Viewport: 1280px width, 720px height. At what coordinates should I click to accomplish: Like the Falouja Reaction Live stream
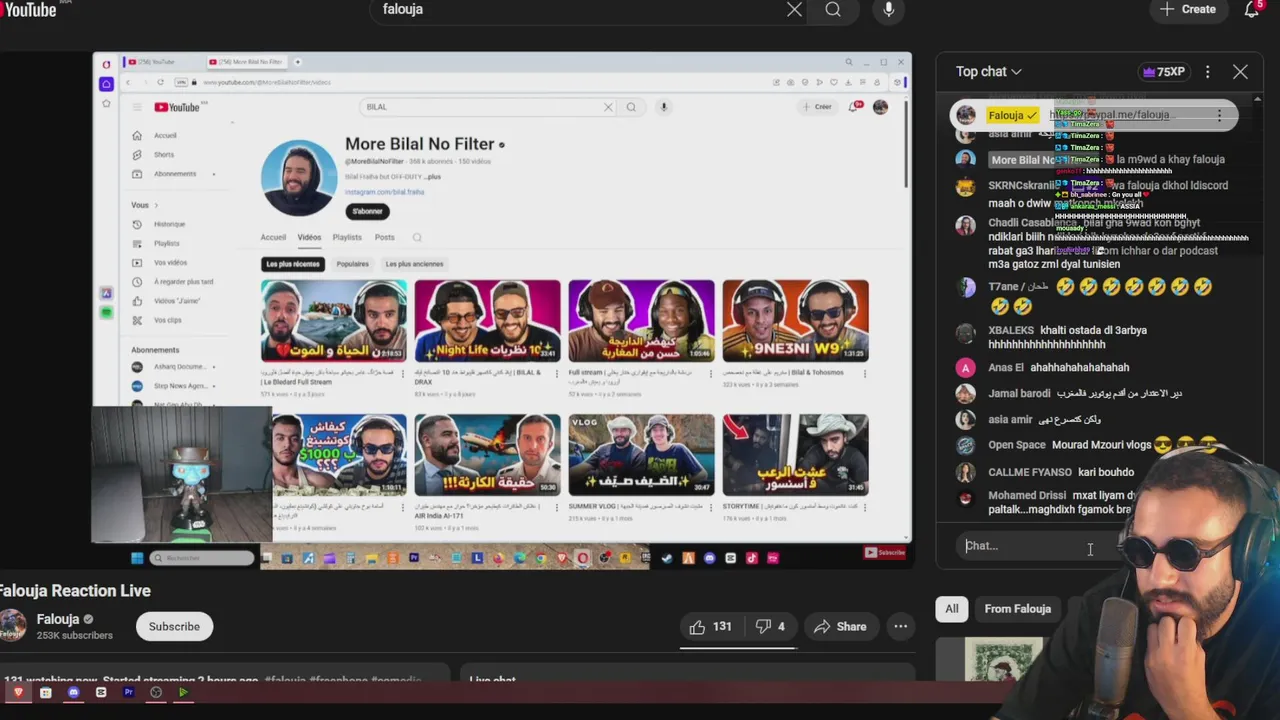711,627
